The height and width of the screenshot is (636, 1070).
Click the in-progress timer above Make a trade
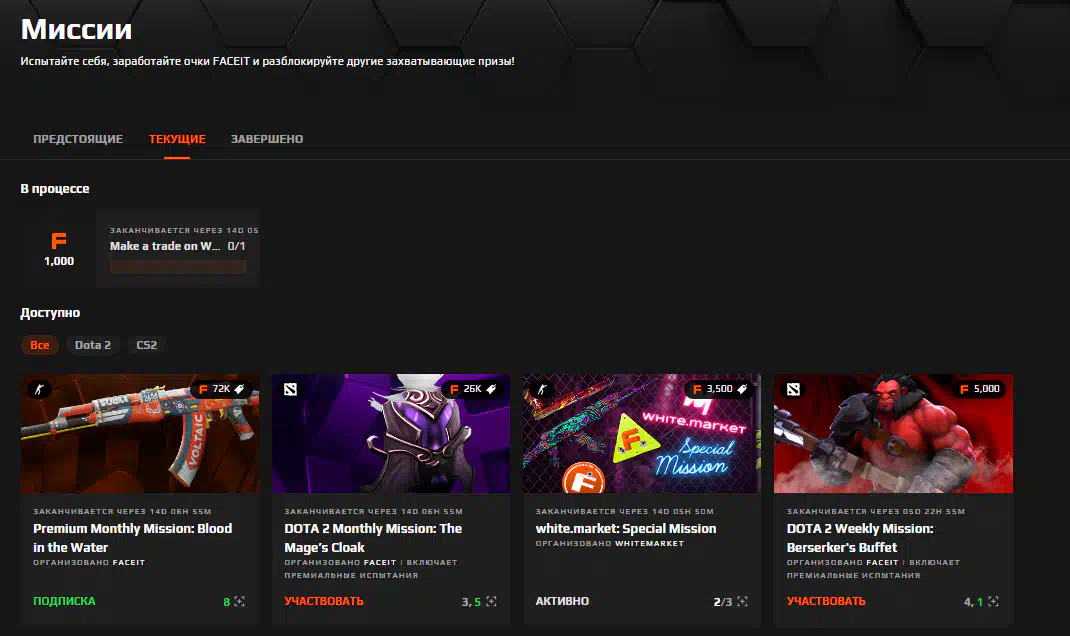184,231
